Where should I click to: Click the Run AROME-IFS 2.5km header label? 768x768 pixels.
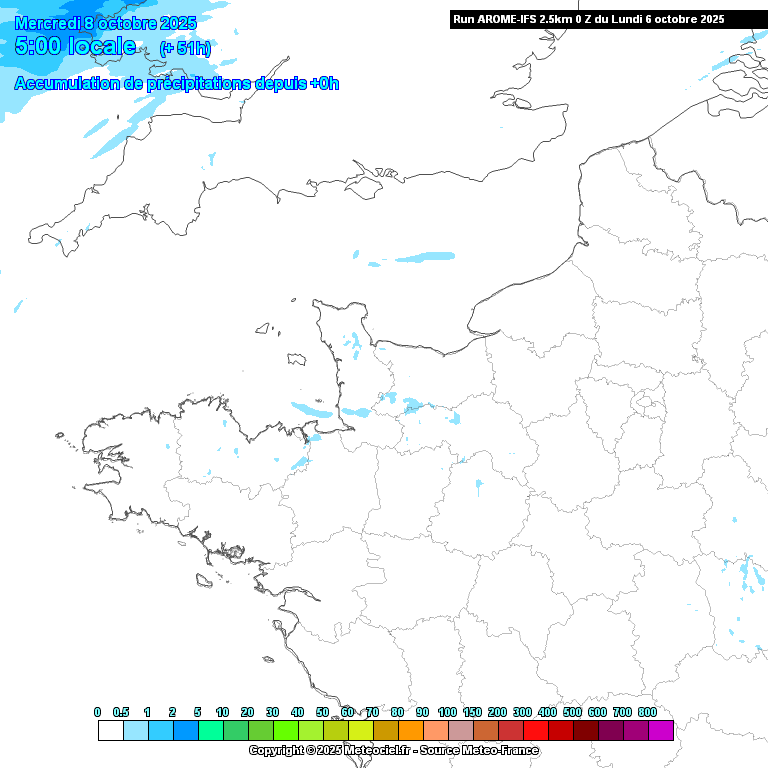click(588, 19)
